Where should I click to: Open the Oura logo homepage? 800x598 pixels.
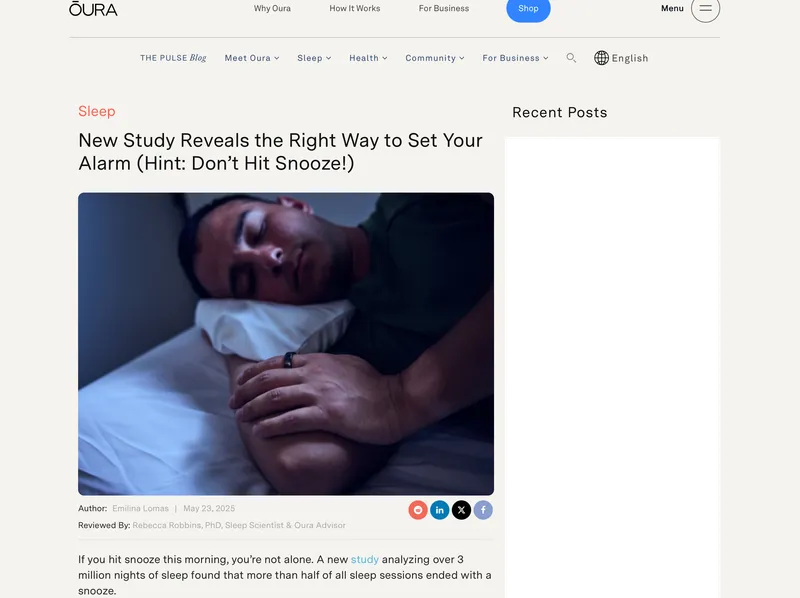(93, 9)
